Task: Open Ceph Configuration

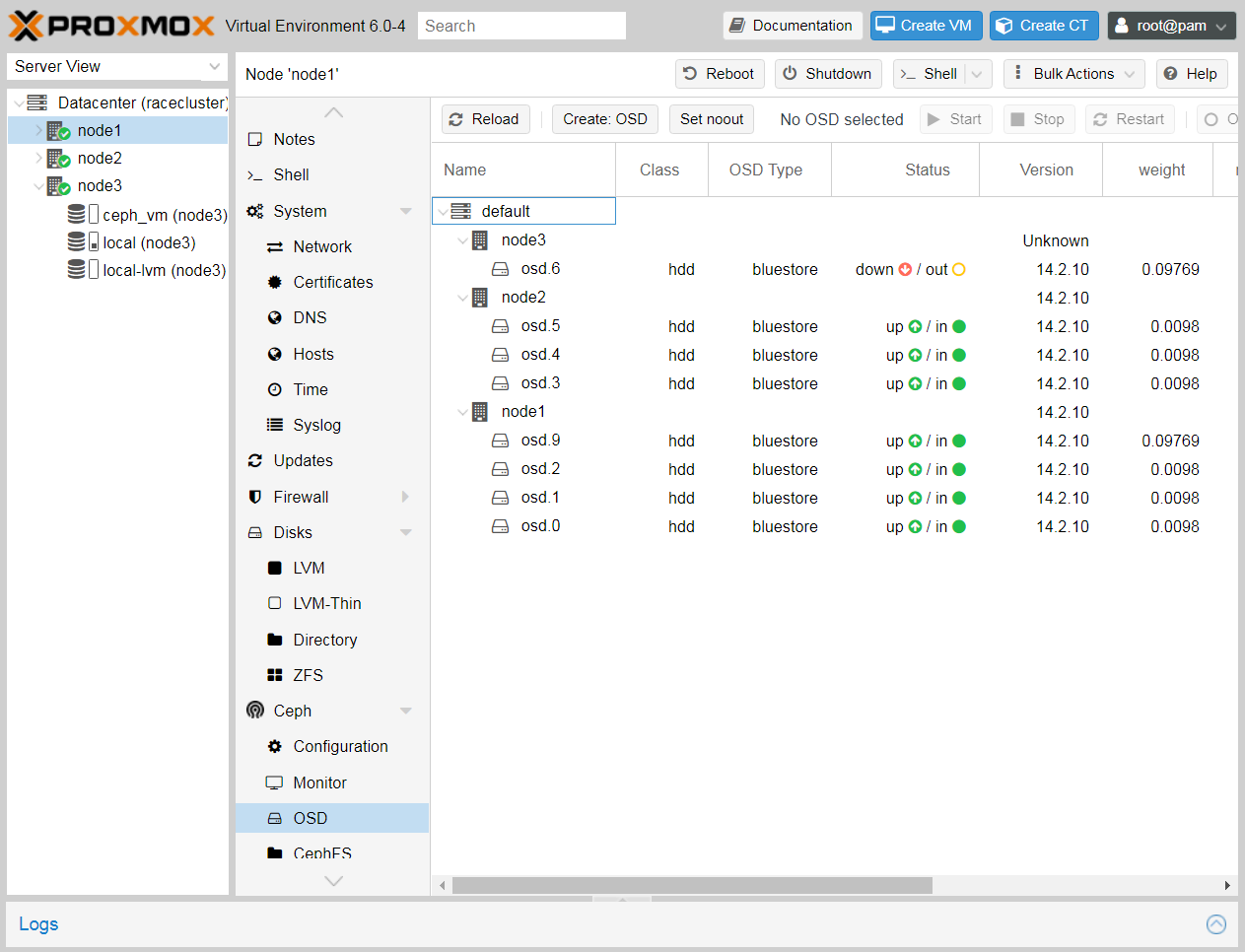Action: click(332, 746)
